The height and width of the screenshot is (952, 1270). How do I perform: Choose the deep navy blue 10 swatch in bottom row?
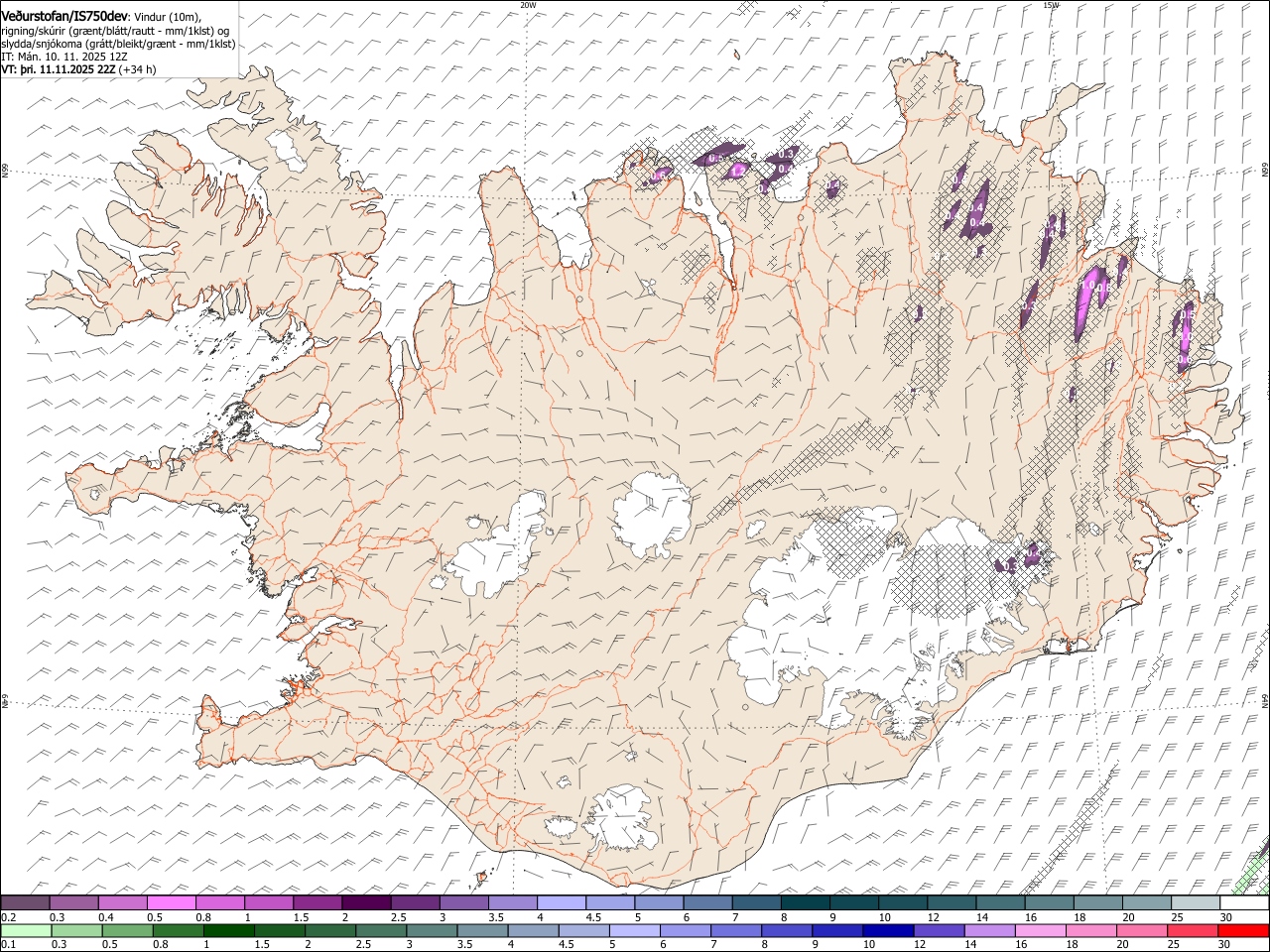tap(888, 930)
